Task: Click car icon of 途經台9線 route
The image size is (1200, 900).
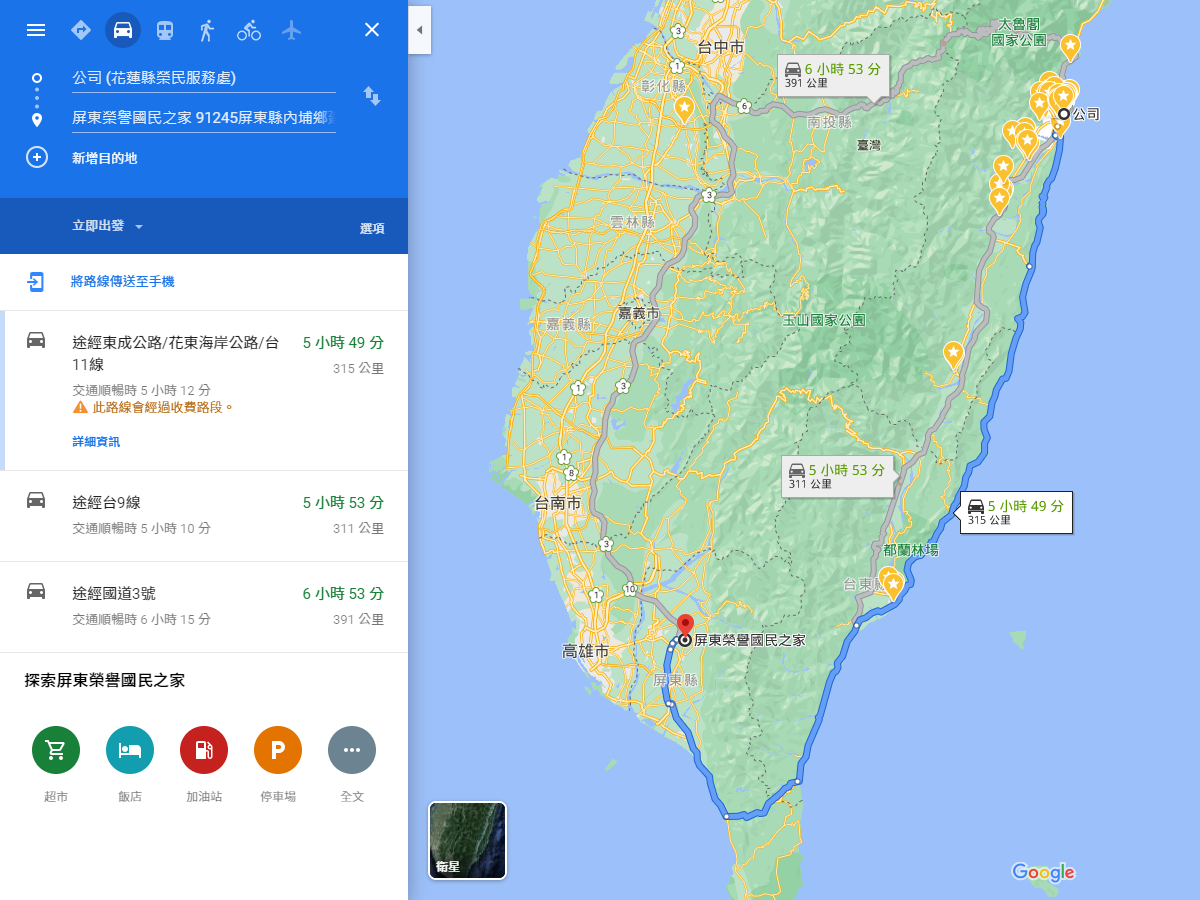Action: click(36, 500)
